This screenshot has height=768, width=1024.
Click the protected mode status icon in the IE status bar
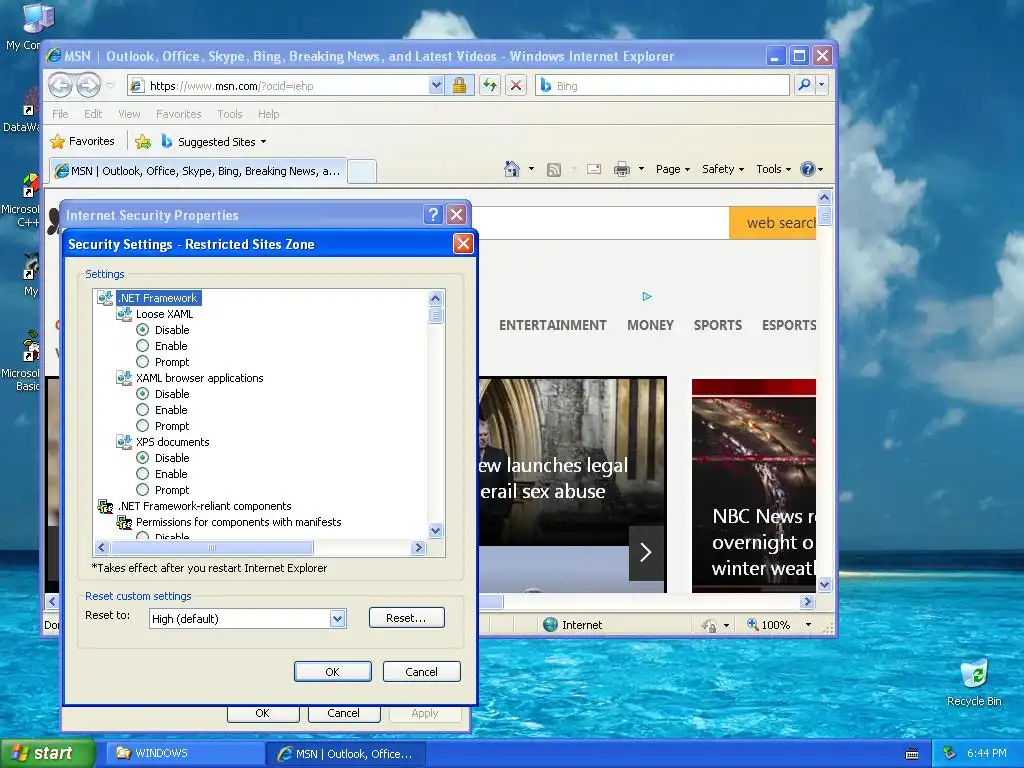click(709, 625)
